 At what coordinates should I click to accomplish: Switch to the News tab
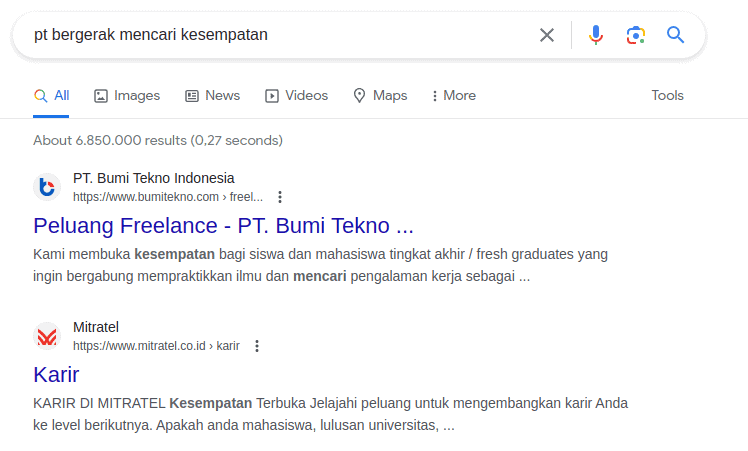[212, 96]
